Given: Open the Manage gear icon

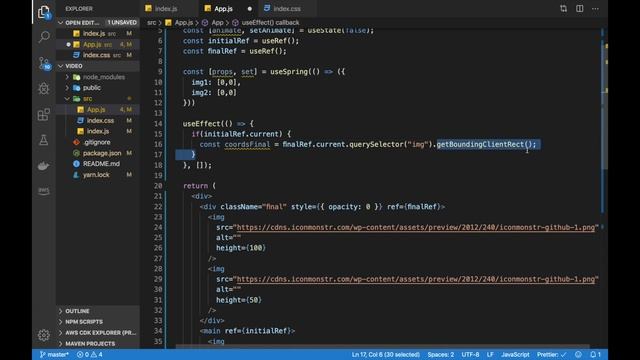Looking at the screenshot, I should (44, 335).
